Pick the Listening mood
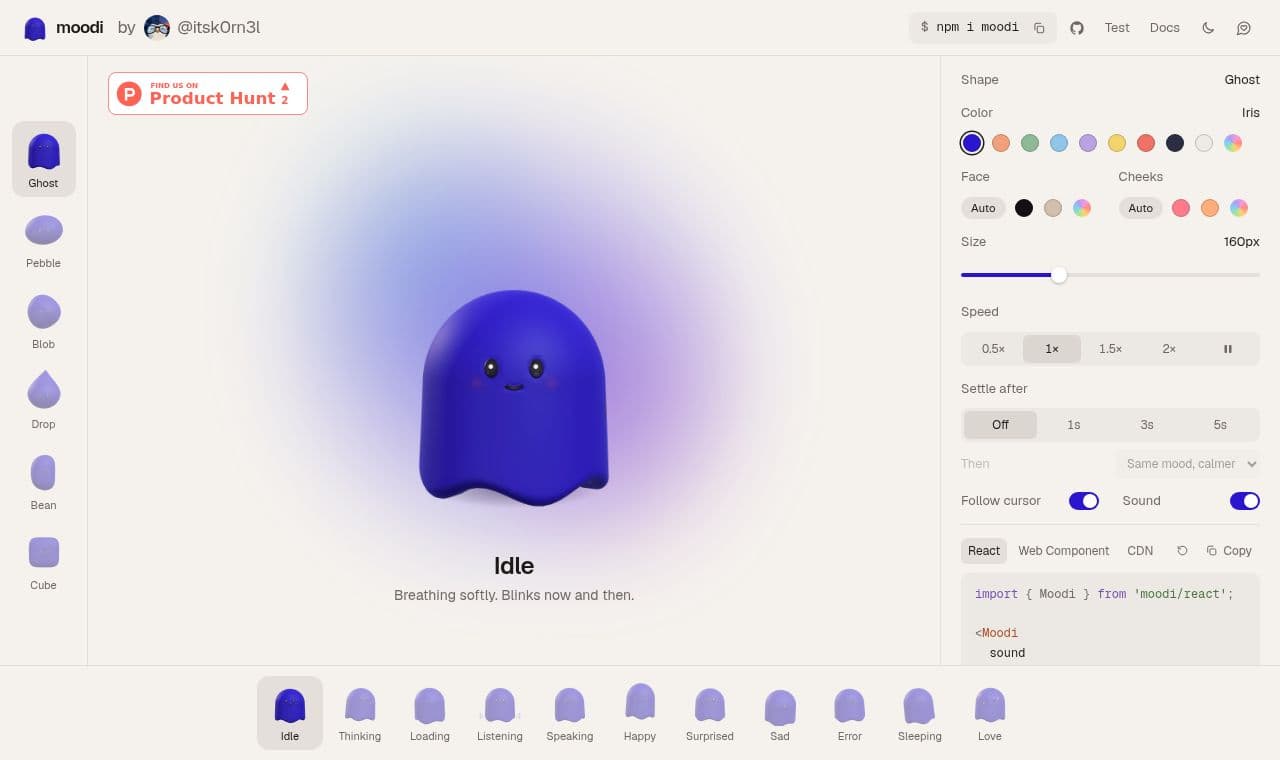Image resolution: width=1280 pixels, height=760 pixels. [x=500, y=713]
